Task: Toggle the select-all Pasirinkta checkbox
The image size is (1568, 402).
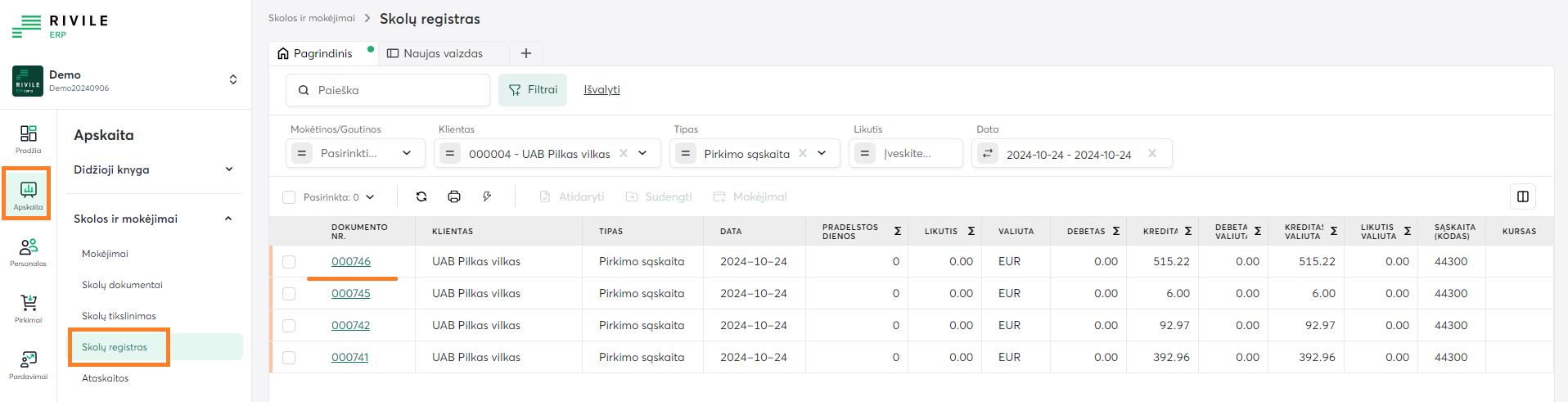Action: click(x=289, y=197)
